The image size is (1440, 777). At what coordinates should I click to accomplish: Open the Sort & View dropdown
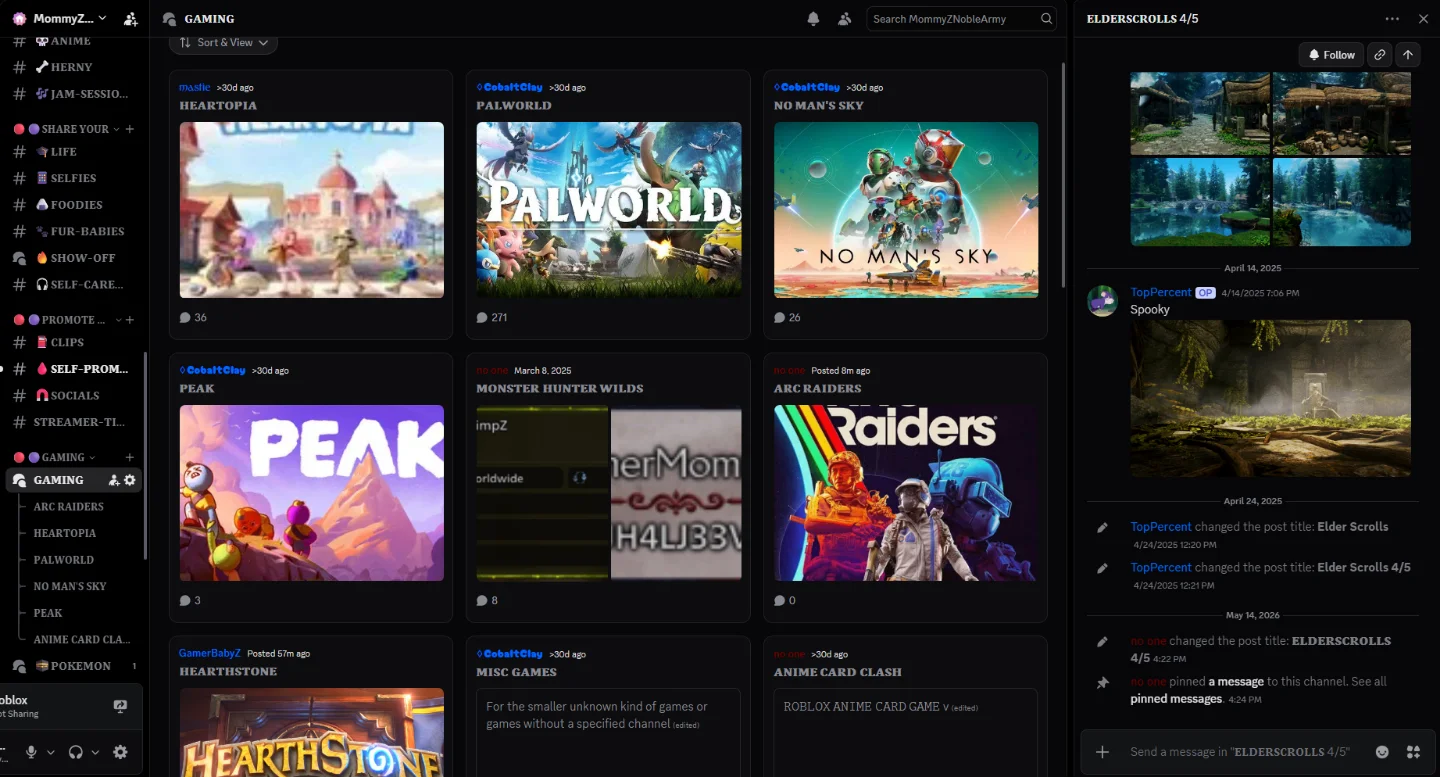click(x=224, y=43)
